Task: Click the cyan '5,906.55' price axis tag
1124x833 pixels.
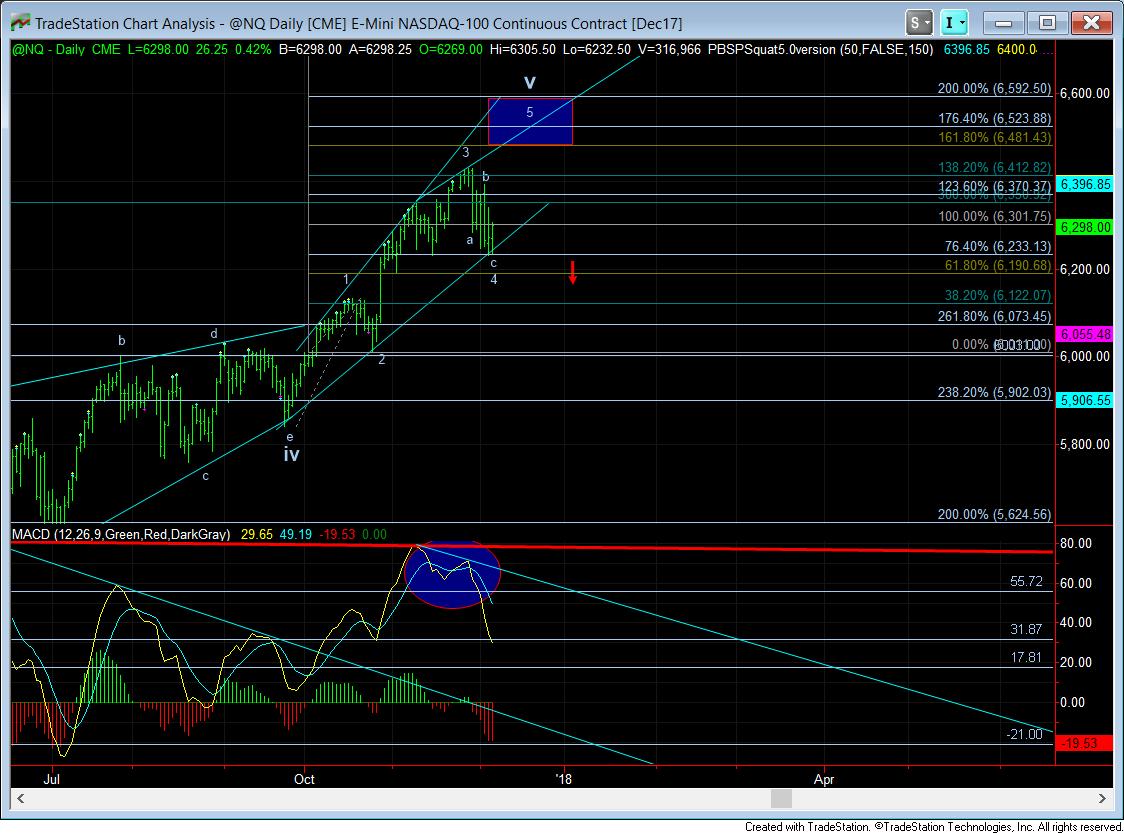Action: (x=1085, y=400)
